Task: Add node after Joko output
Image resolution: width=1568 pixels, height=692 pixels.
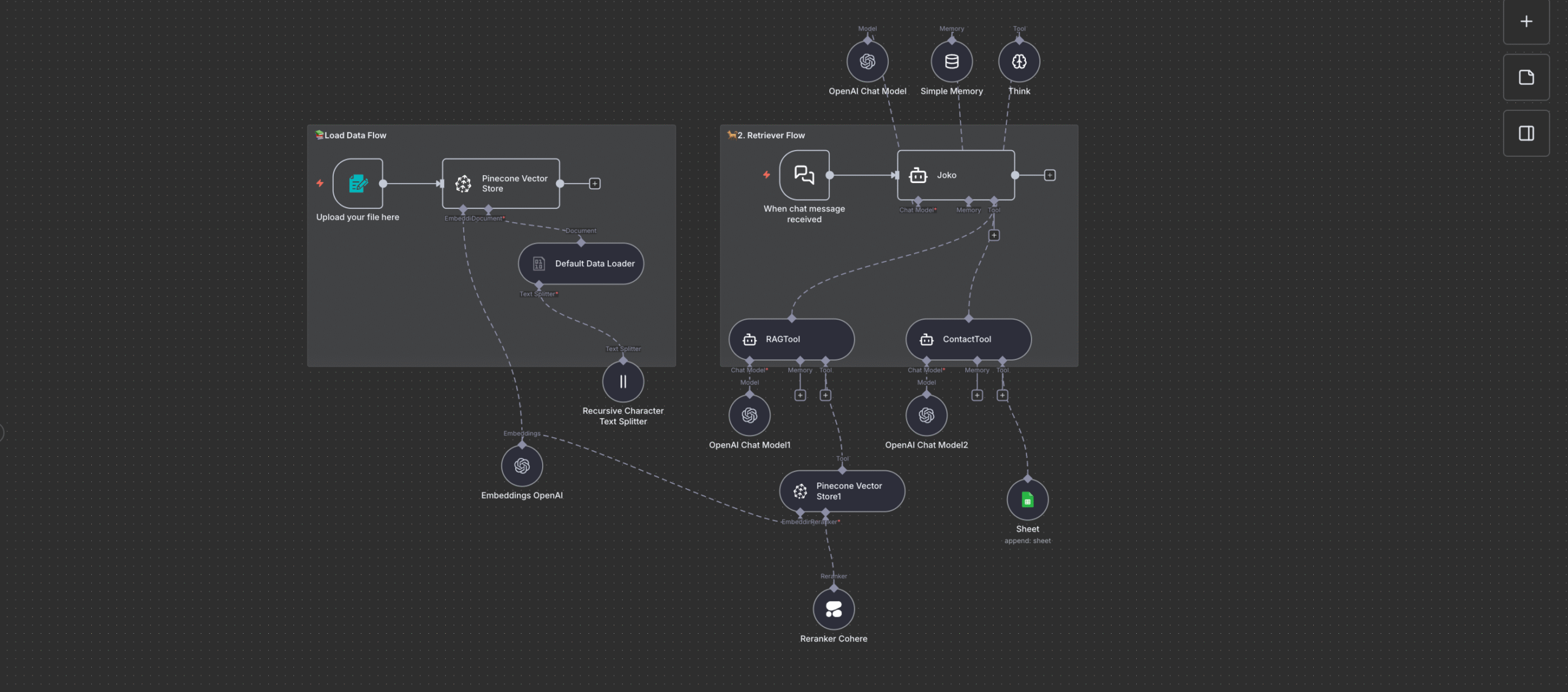Action: pos(1049,175)
